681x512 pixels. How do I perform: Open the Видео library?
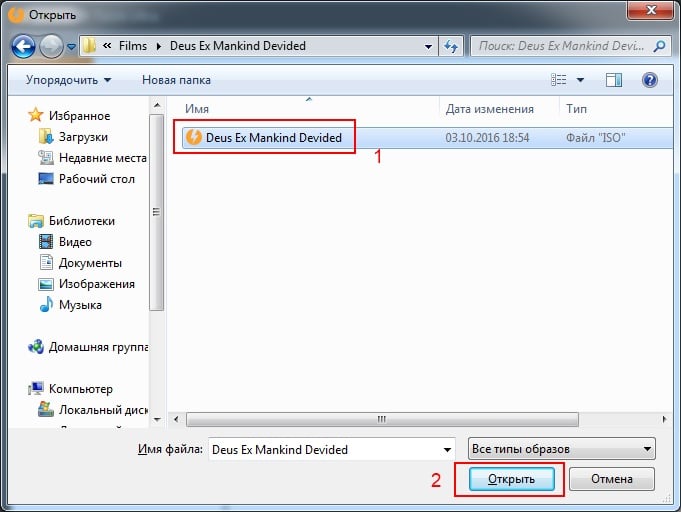click(x=75, y=242)
